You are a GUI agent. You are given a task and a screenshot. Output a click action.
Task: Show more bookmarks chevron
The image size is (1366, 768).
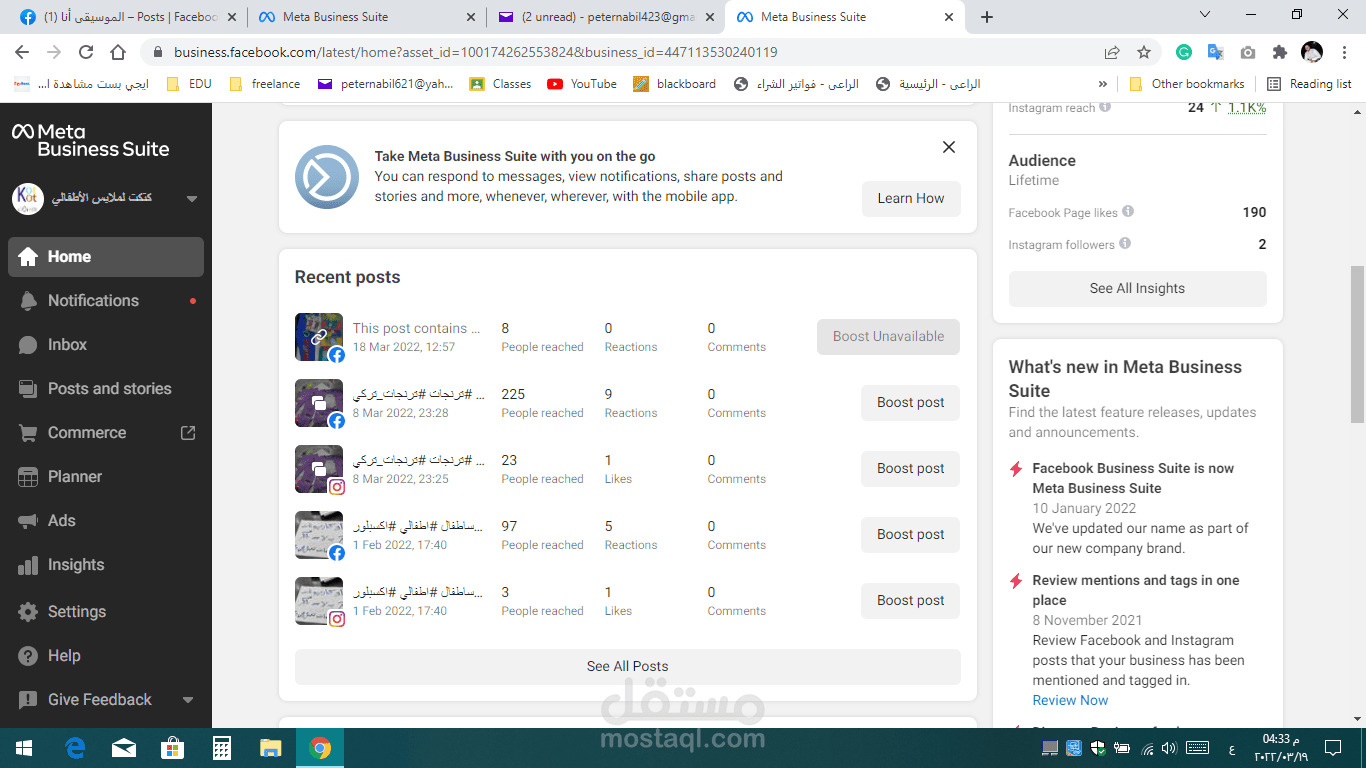point(1103,84)
